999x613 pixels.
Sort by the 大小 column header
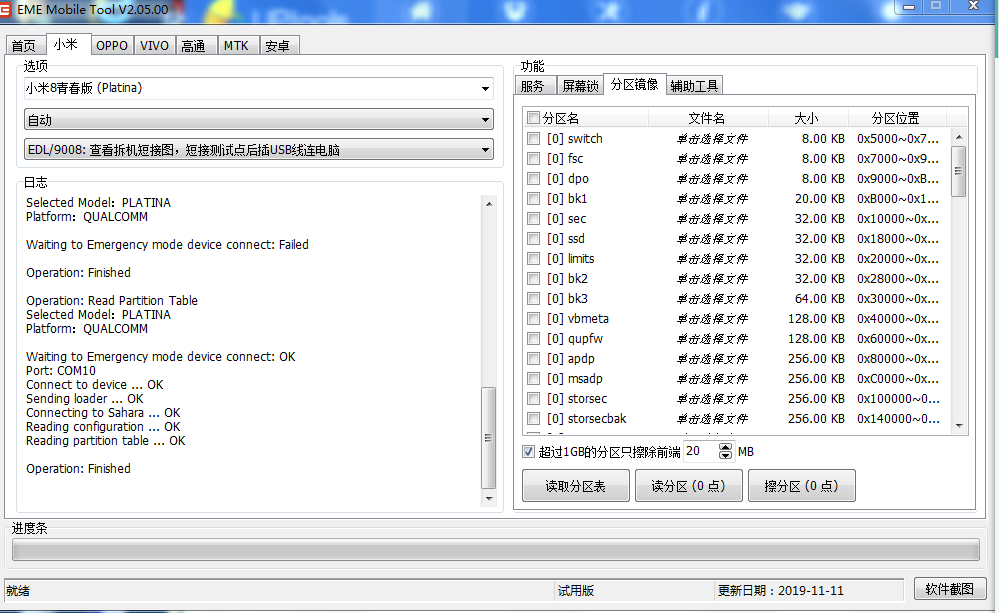click(807, 118)
